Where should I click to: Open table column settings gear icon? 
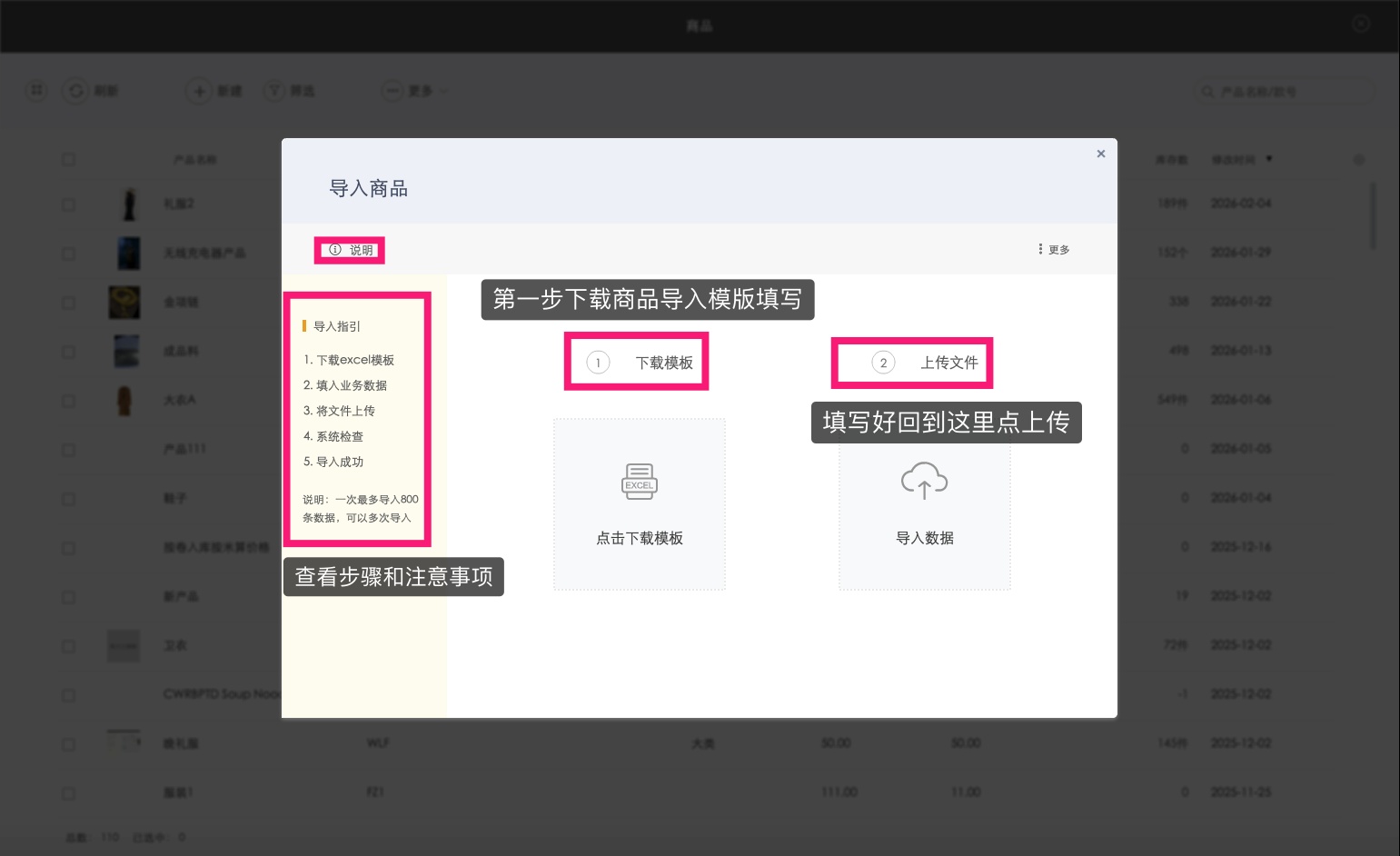point(1358,160)
